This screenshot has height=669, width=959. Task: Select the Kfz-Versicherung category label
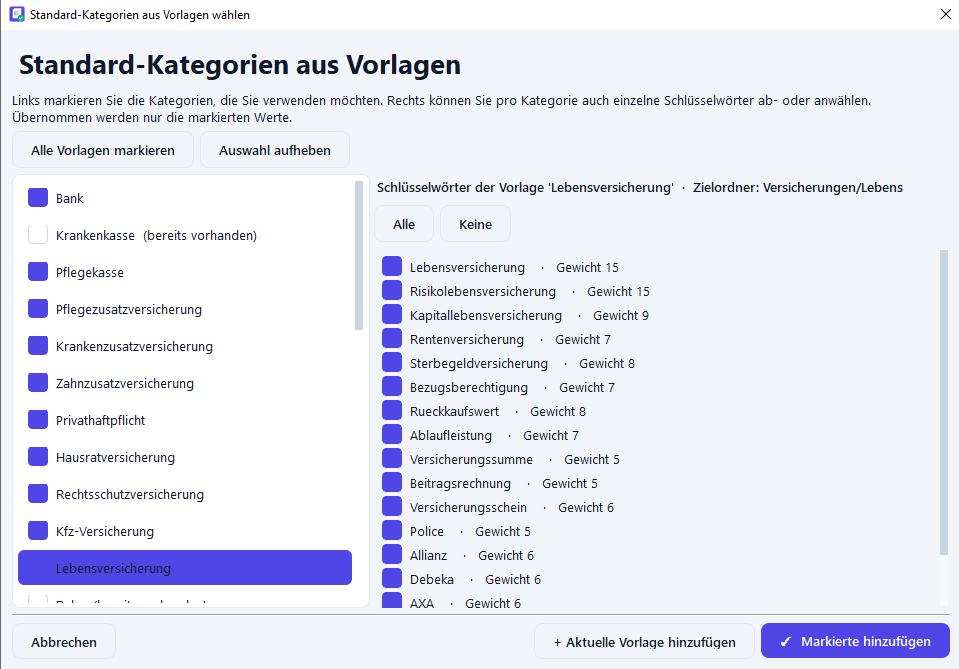pyautogui.click(x=105, y=531)
